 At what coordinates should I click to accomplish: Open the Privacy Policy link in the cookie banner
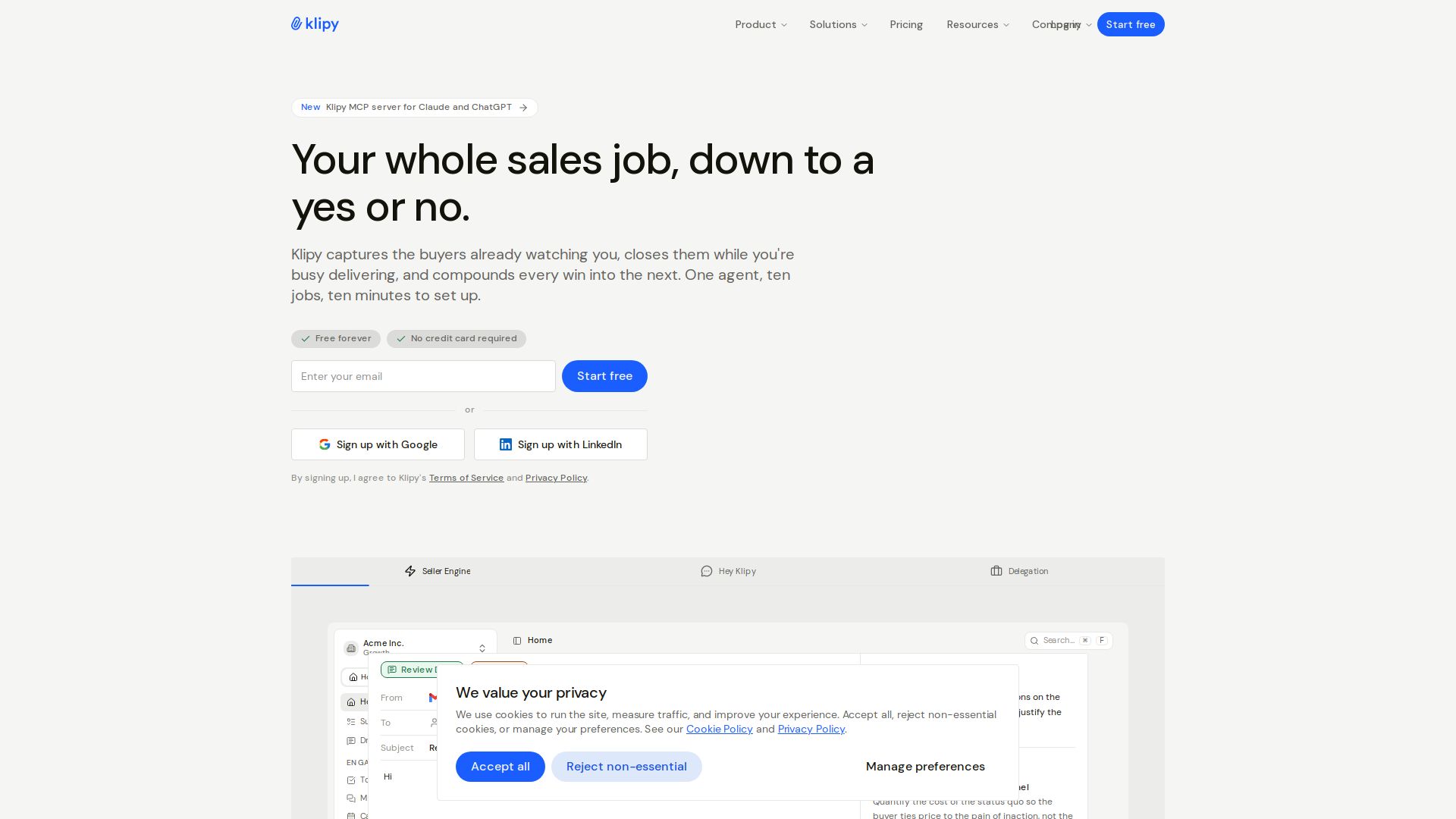tap(811, 730)
